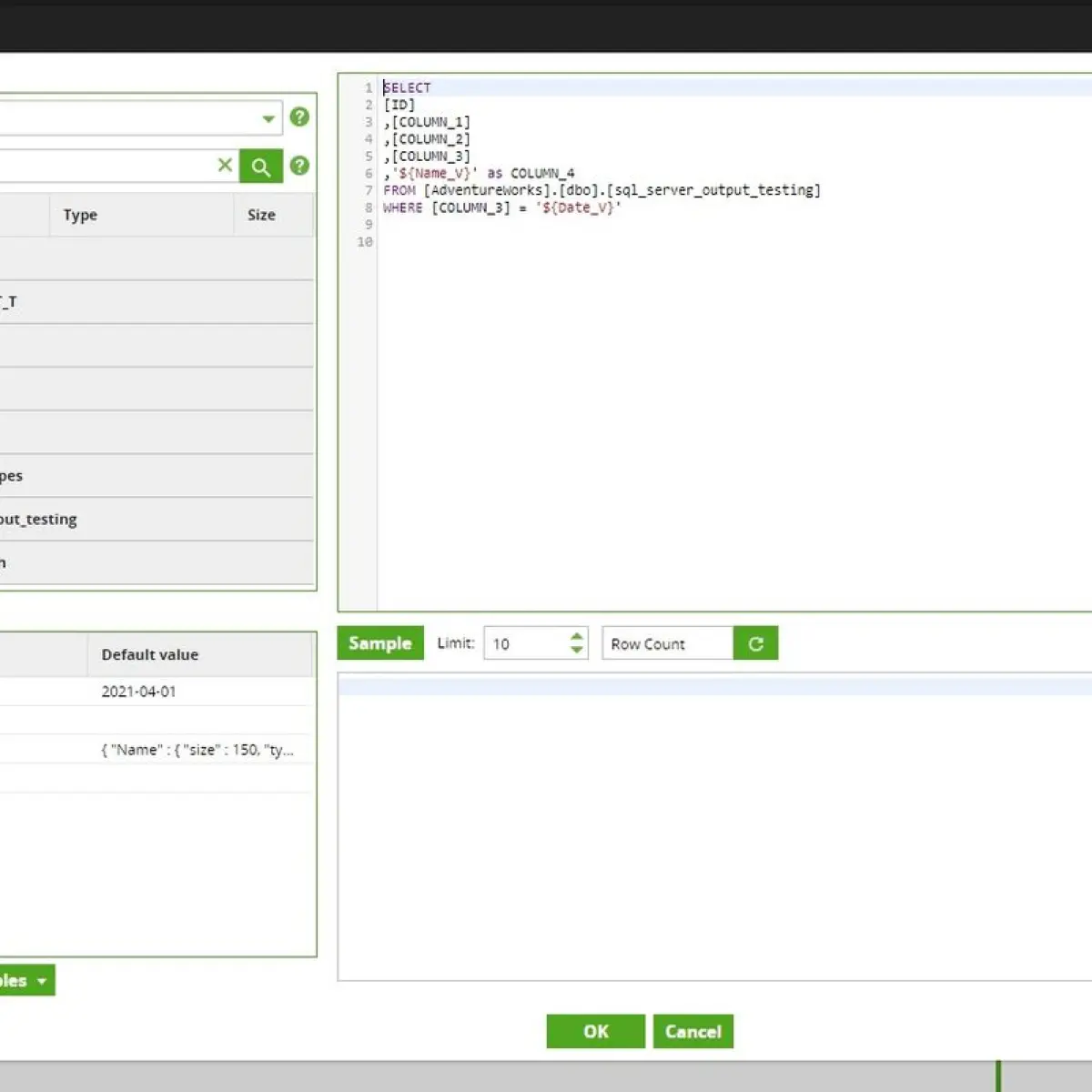Select the table row ending in 'pes'

(157, 476)
